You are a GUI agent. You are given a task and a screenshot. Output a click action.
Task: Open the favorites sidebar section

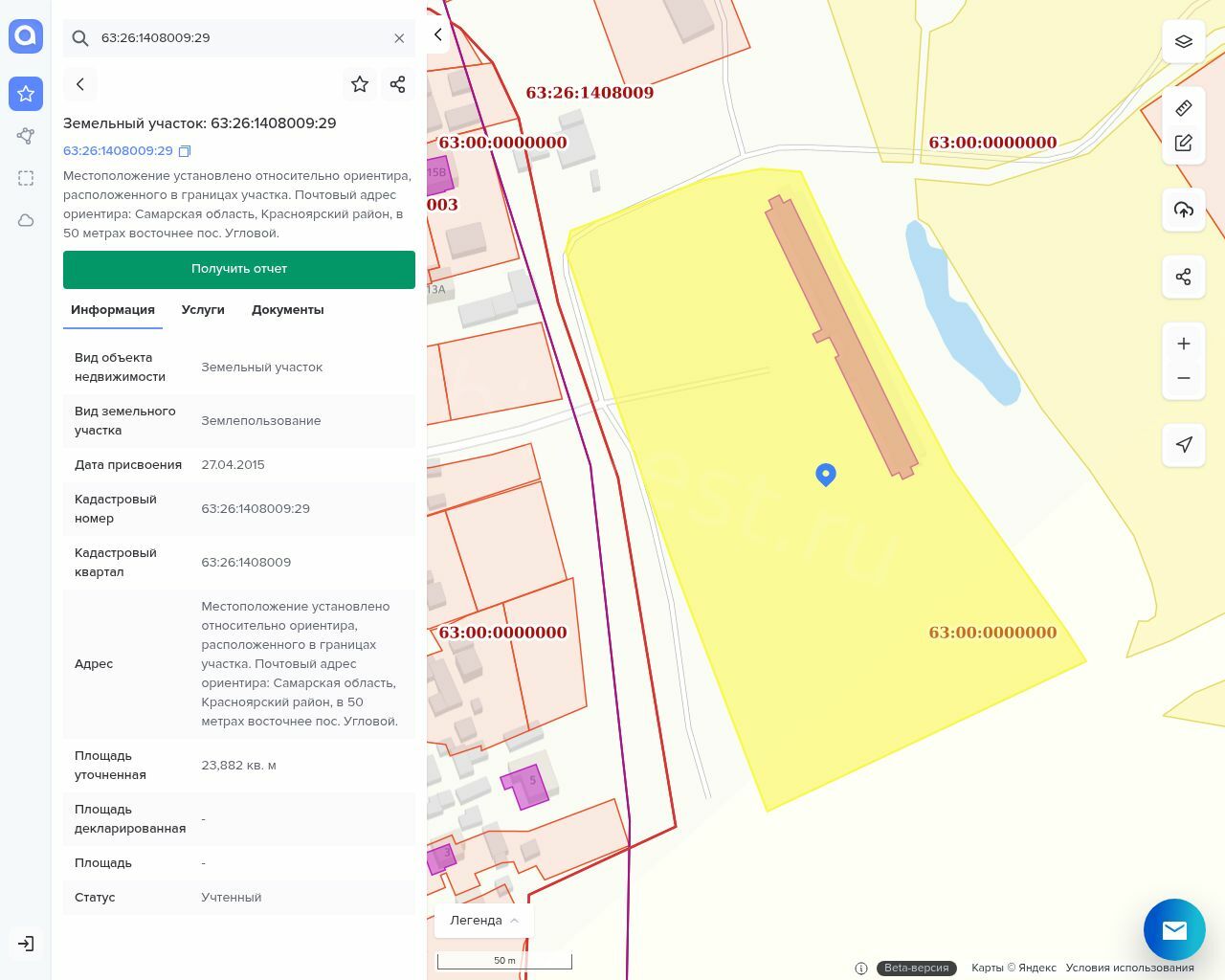(x=26, y=94)
